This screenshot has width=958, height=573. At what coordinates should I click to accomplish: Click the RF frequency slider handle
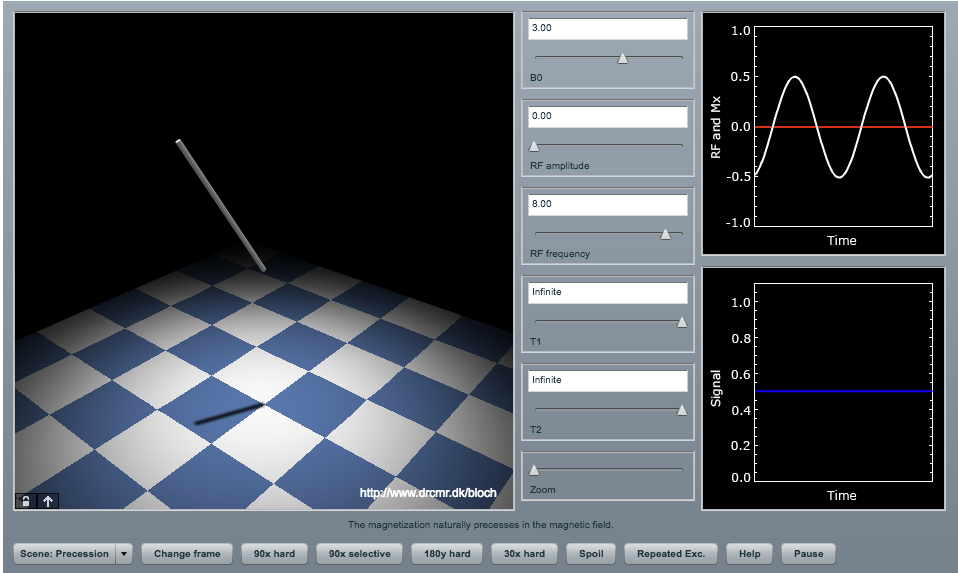pyautogui.click(x=665, y=234)
